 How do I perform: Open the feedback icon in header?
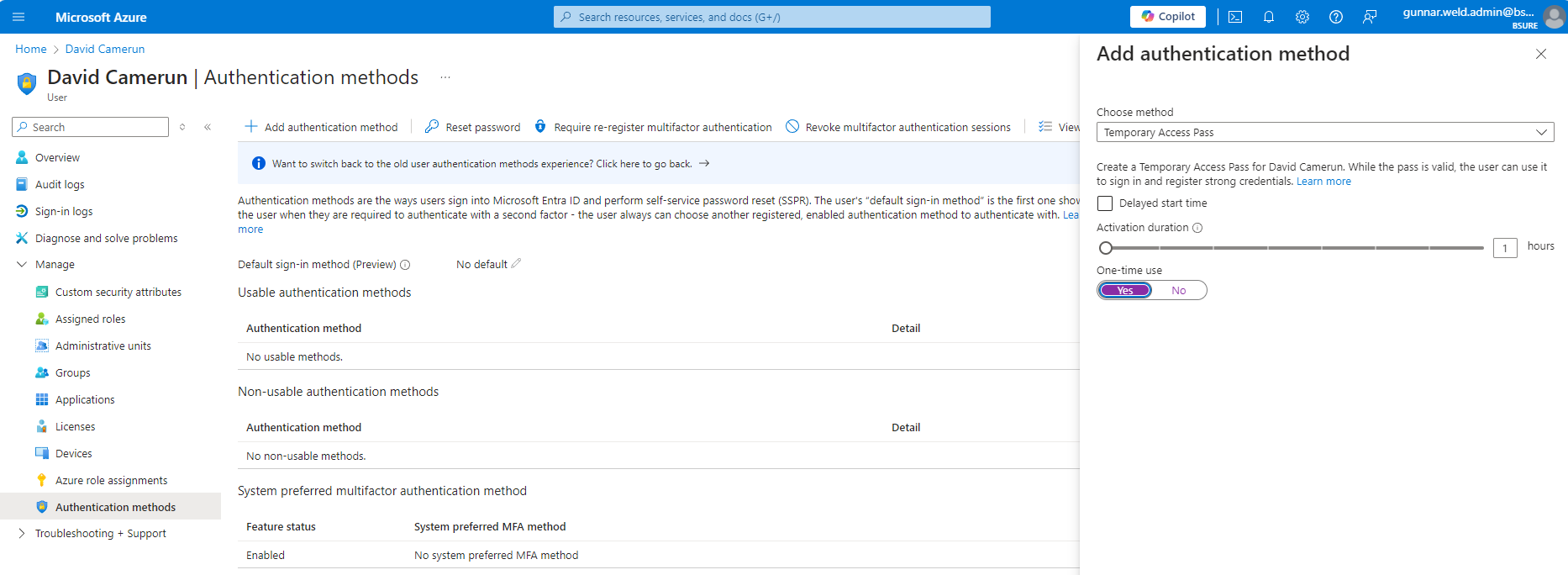(1370, 17)
